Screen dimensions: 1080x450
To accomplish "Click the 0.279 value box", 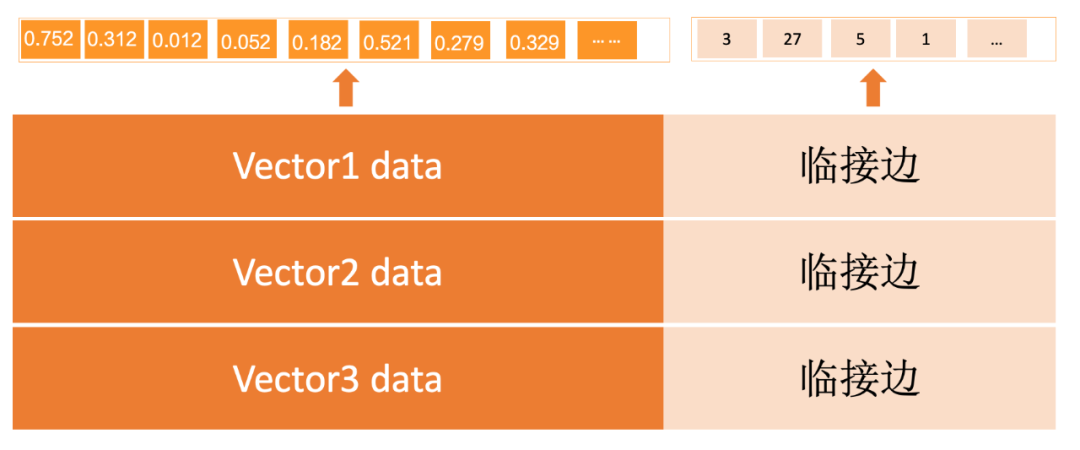I will coord(461,39).
